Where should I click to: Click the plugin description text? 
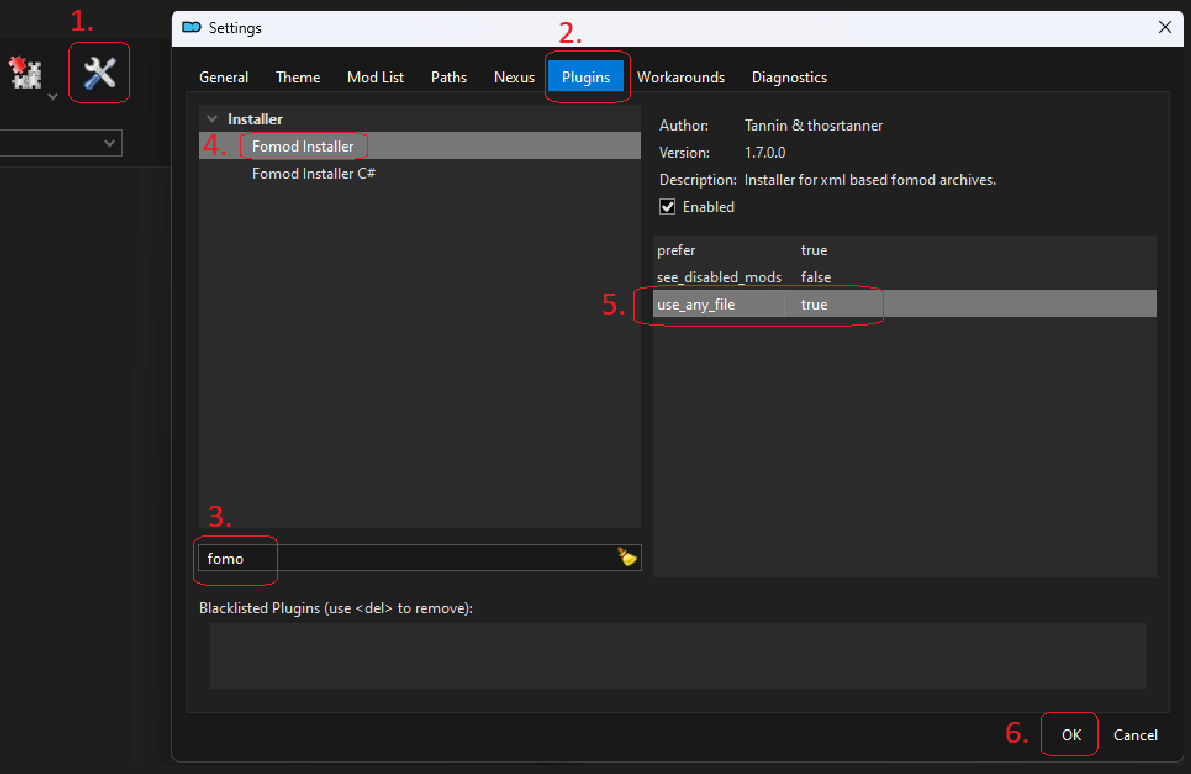(870, 180)
